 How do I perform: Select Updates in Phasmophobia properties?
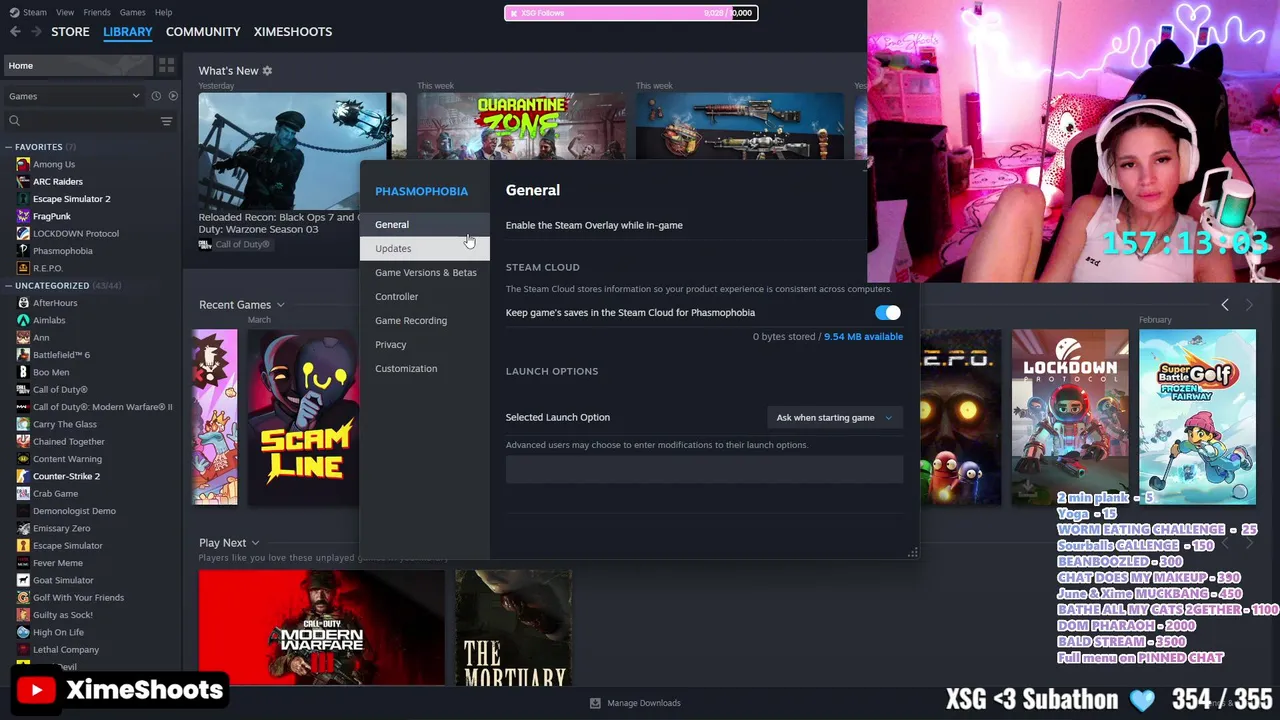(x=425, y=249)
